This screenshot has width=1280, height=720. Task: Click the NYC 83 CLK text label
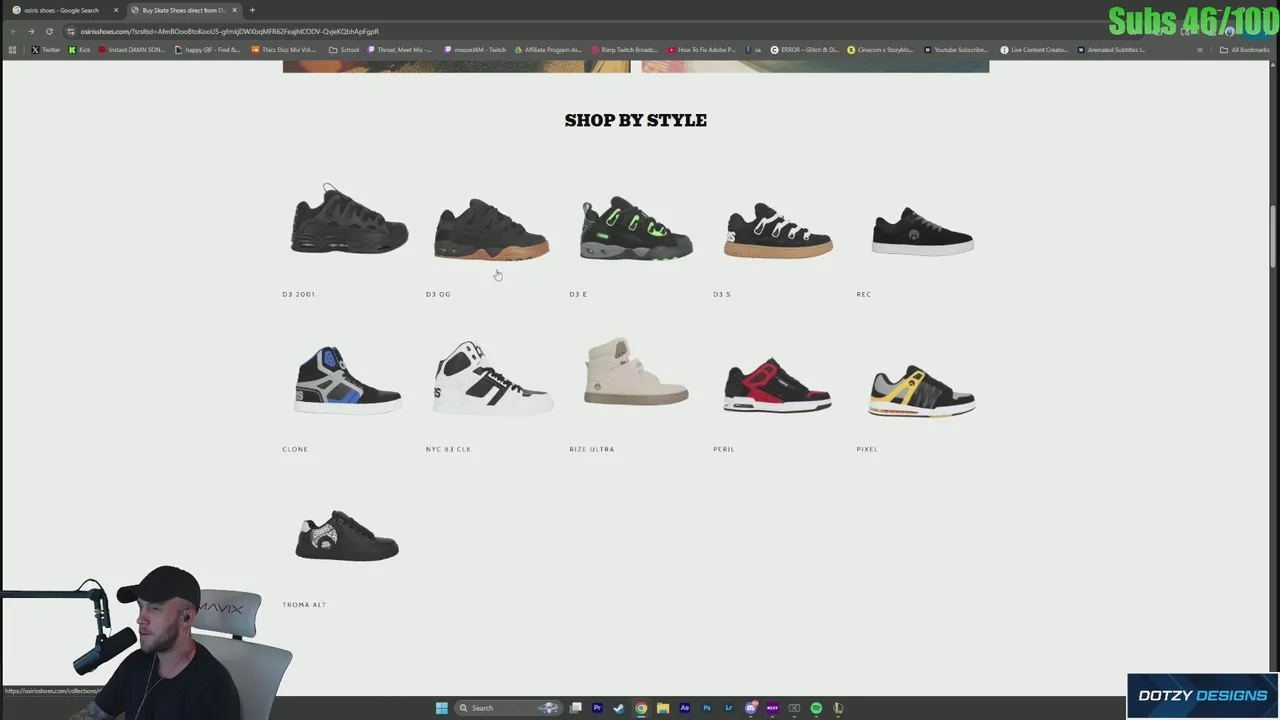click(x=448, y=449)
